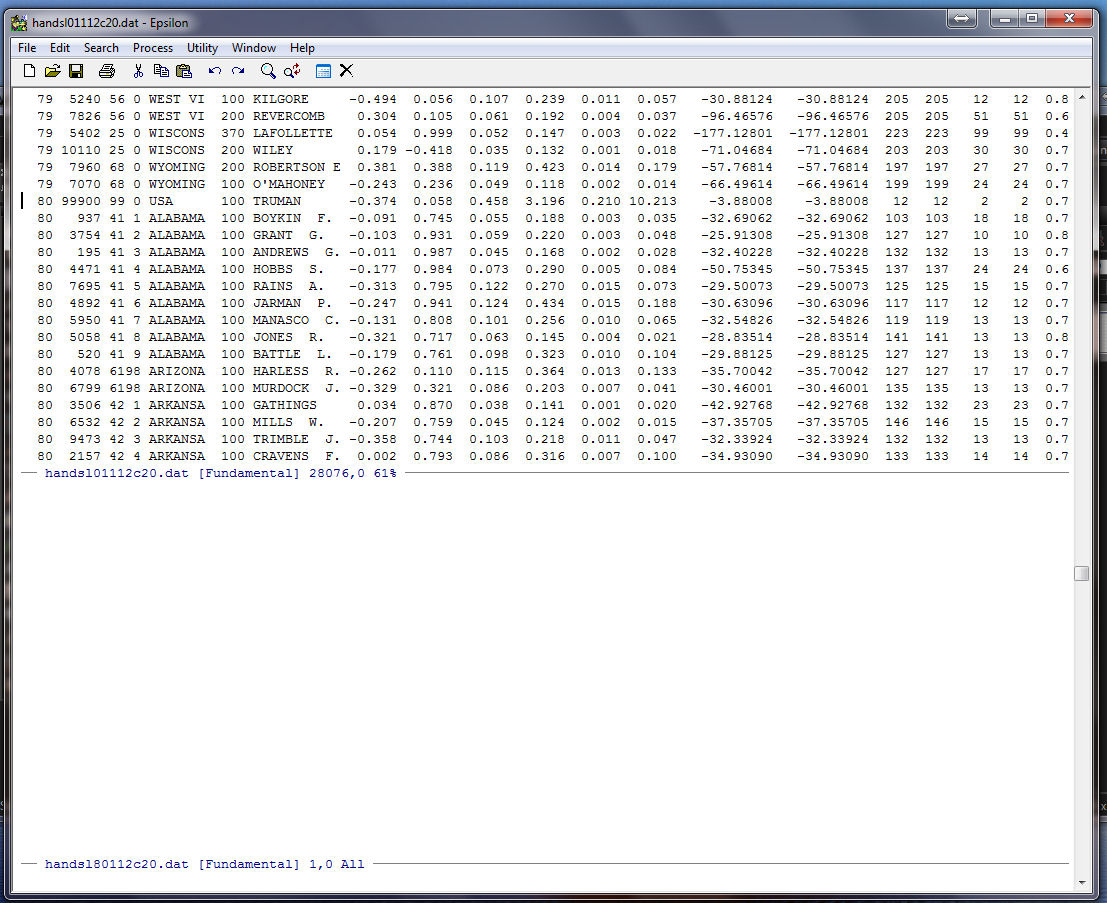Click the vertical scrollbar thumb
The width and height of the screenshot is (1107, 903).
point(1081,573)
